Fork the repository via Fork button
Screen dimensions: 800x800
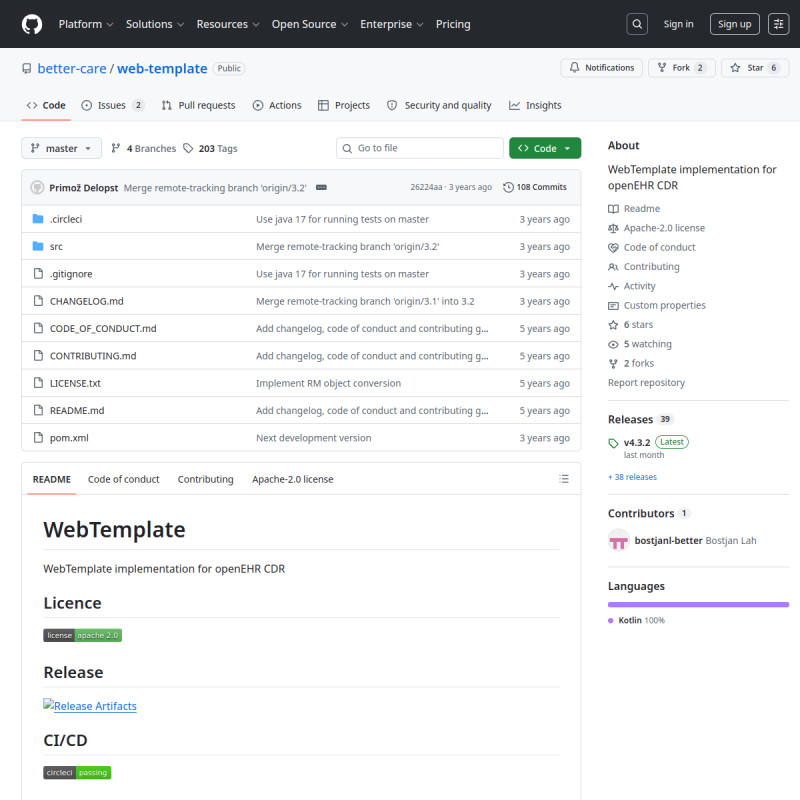(x=682, y=68)
